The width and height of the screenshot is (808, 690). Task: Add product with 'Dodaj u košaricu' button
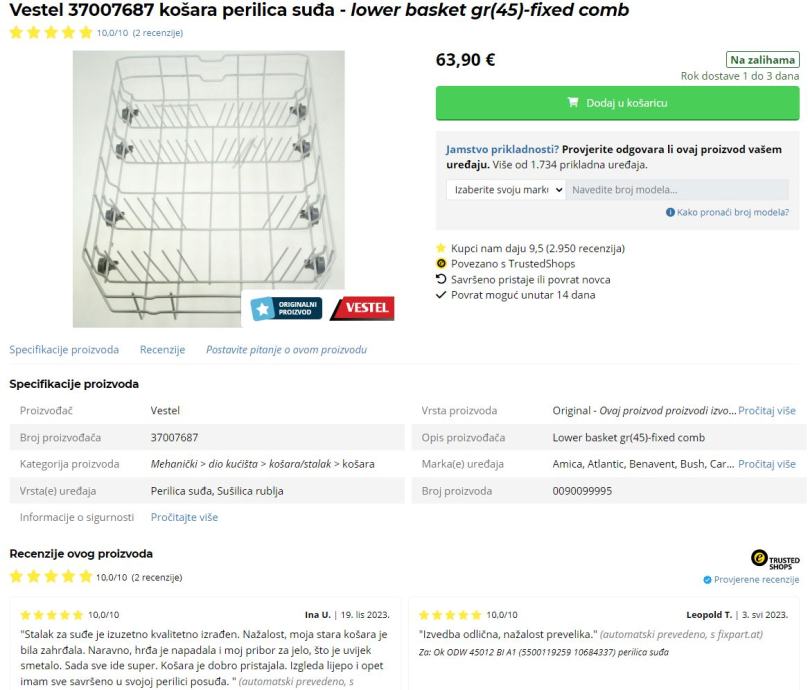tap(617, 103)
